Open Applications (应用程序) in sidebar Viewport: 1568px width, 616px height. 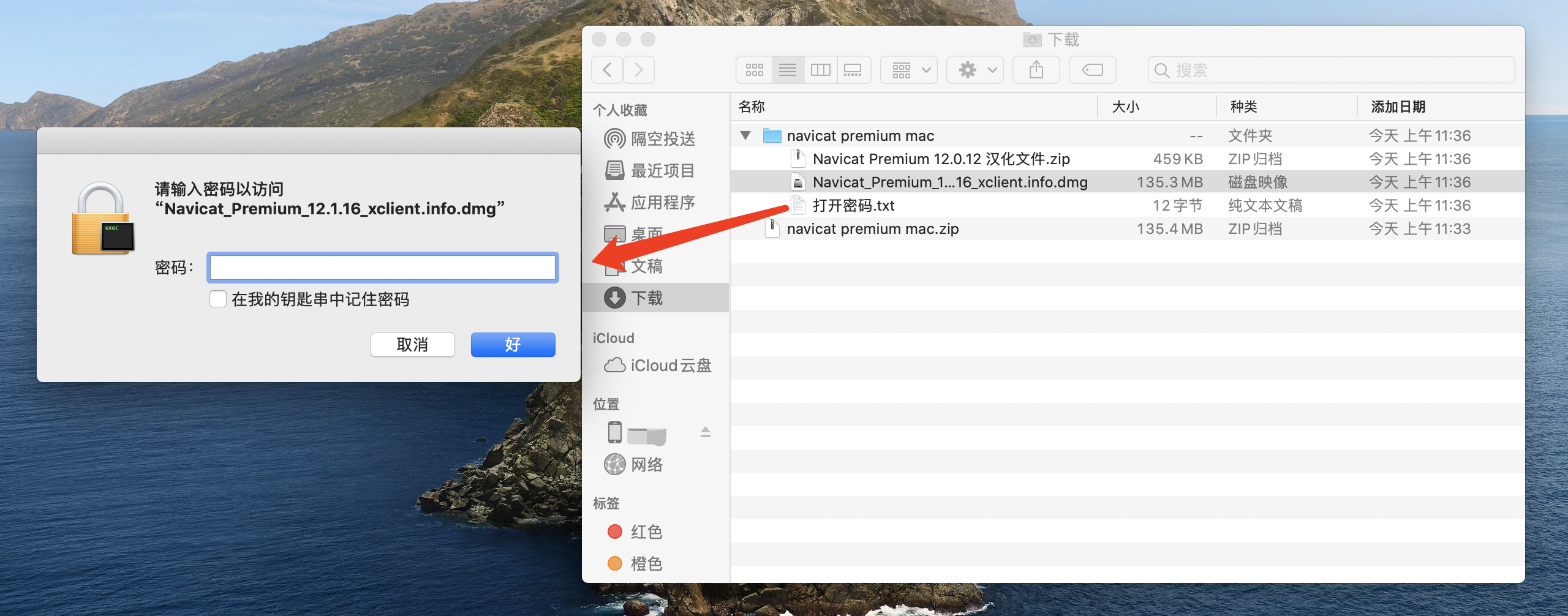pyautogui.click(x=655, y=203)
